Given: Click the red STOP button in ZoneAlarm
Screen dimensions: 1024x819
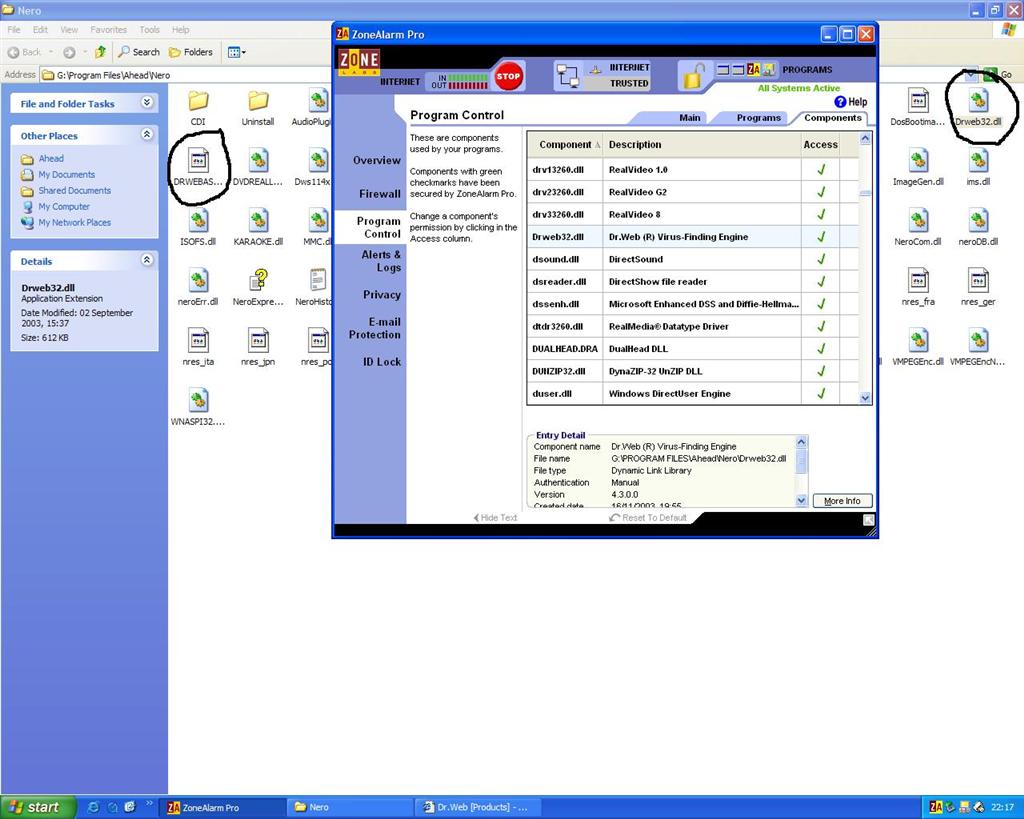Looking at the screenshot, I should pos(508,76).
